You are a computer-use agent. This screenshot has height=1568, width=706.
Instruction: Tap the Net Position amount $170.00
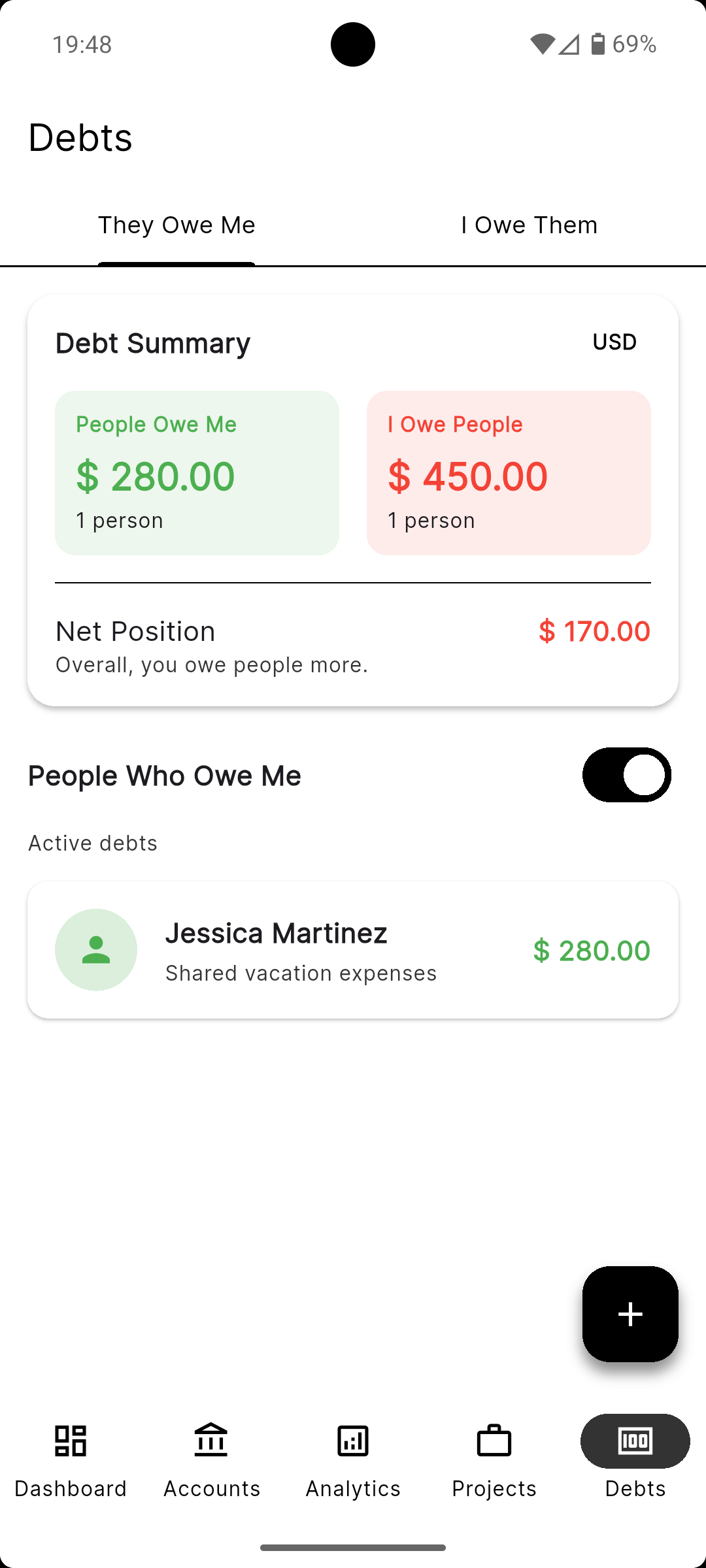594,631
